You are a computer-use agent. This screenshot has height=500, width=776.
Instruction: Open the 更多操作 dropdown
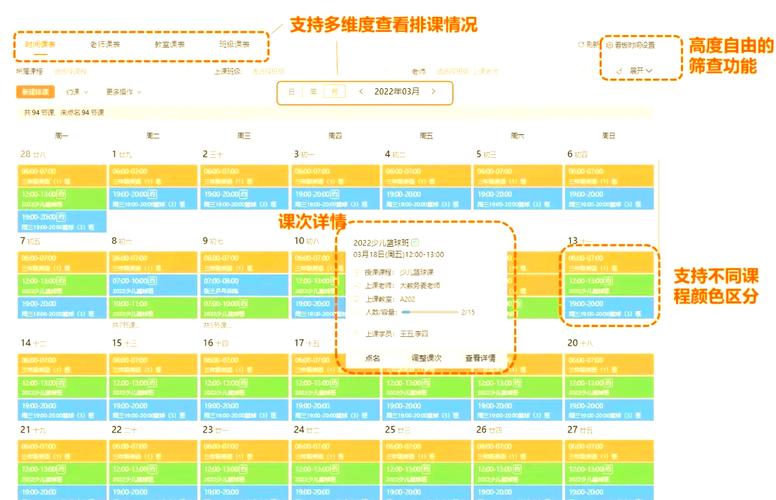pos(124,92)
